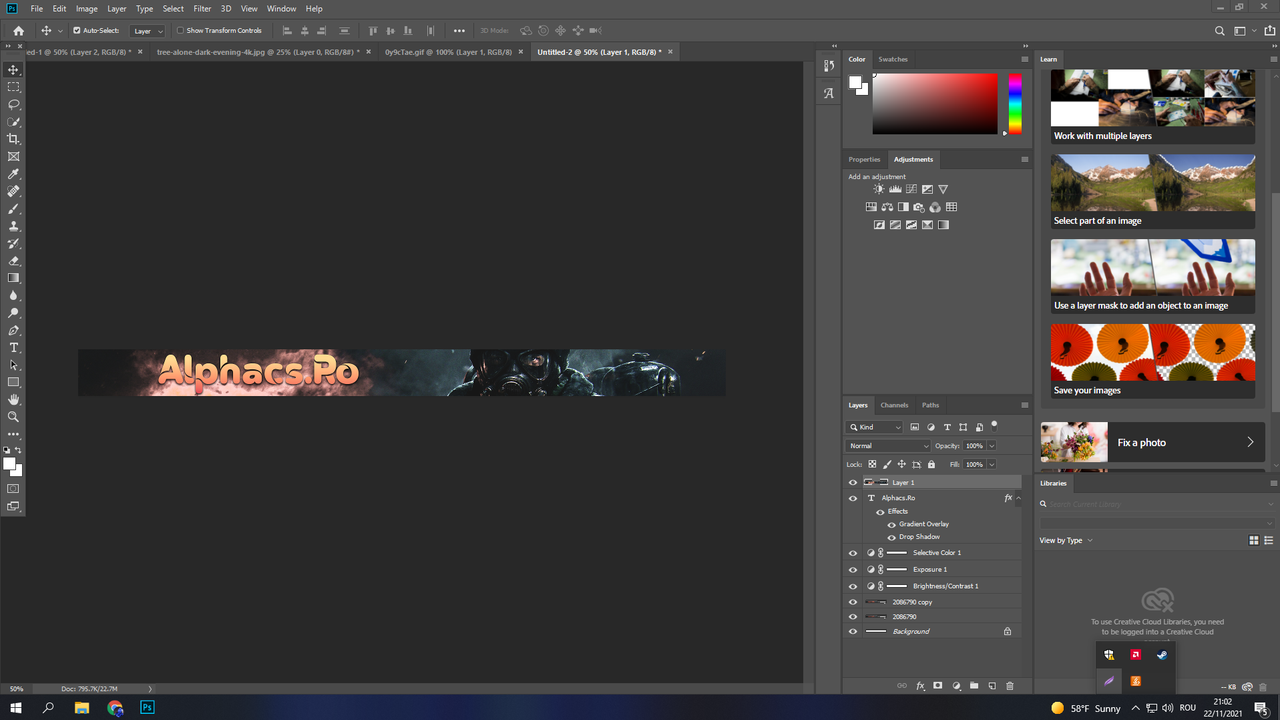
Task: Select the Move tool in the toolbar
Action: click(13, 69)
